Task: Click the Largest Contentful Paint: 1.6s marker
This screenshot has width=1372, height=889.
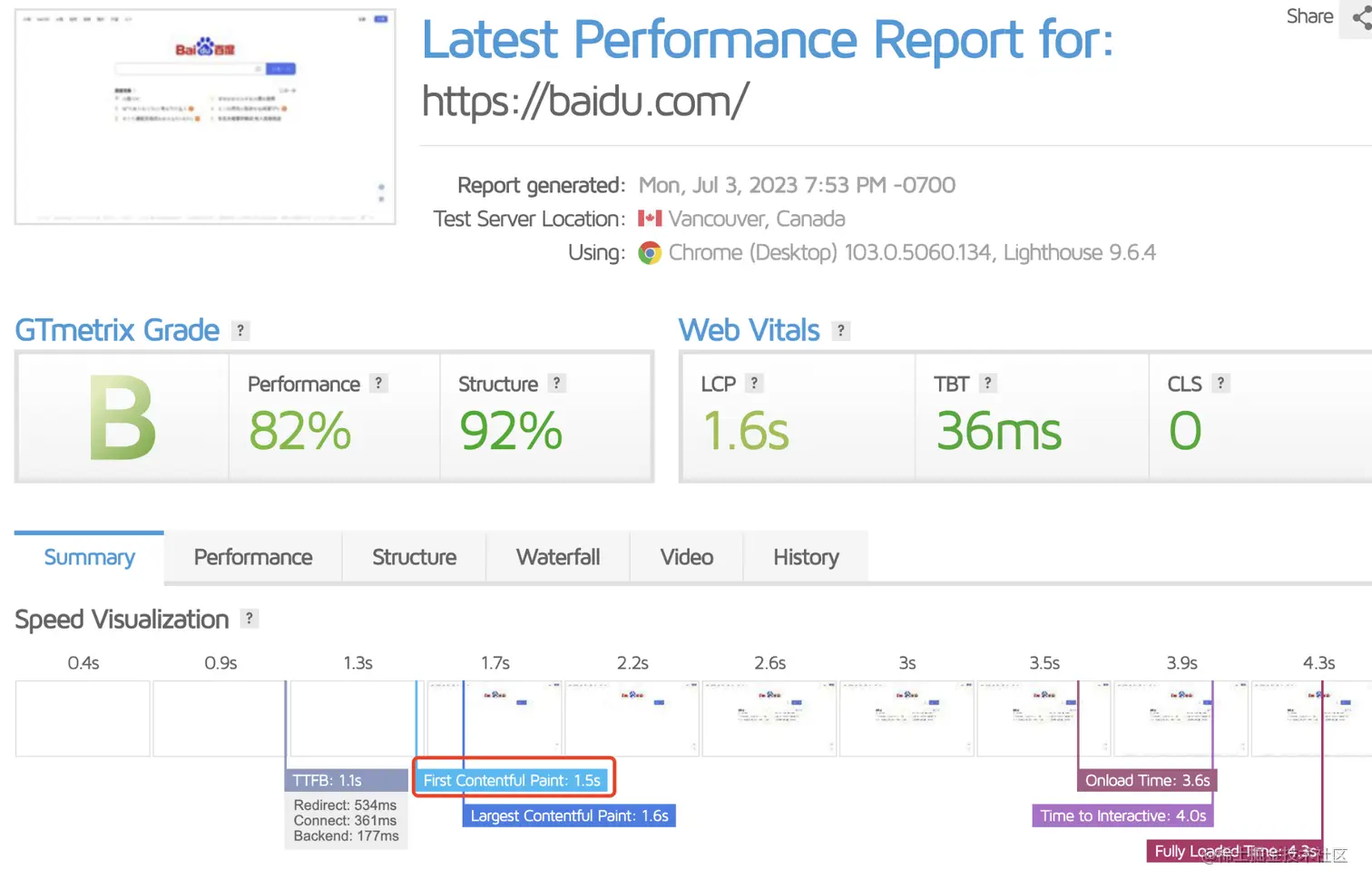Action: click(569, 816)
